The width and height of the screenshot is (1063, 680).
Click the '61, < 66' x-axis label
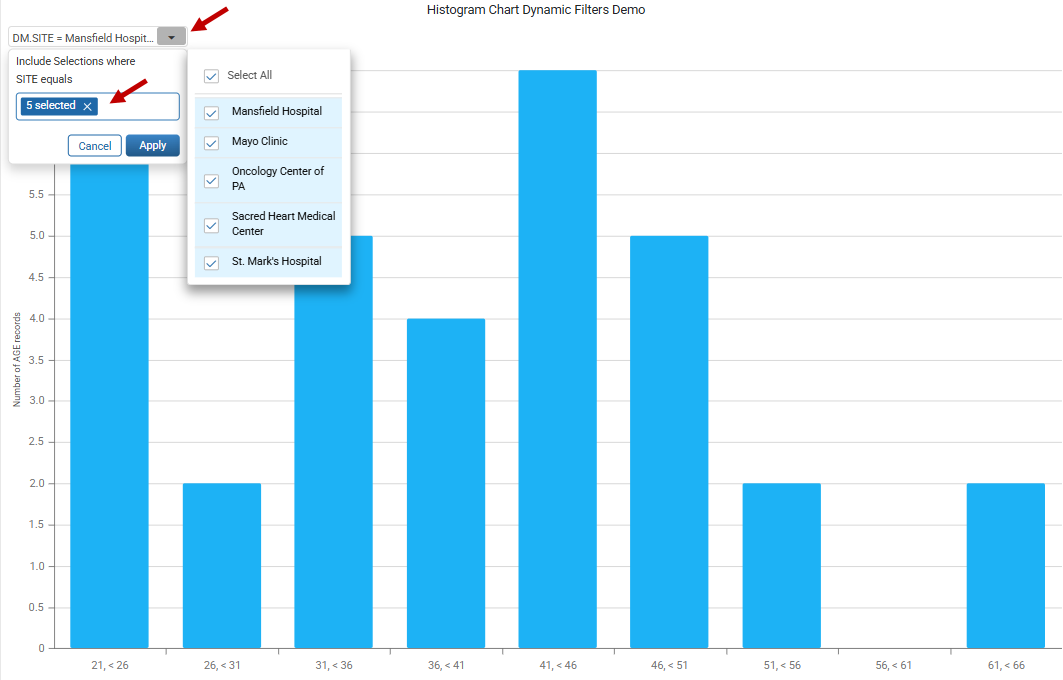(1006, 665)
